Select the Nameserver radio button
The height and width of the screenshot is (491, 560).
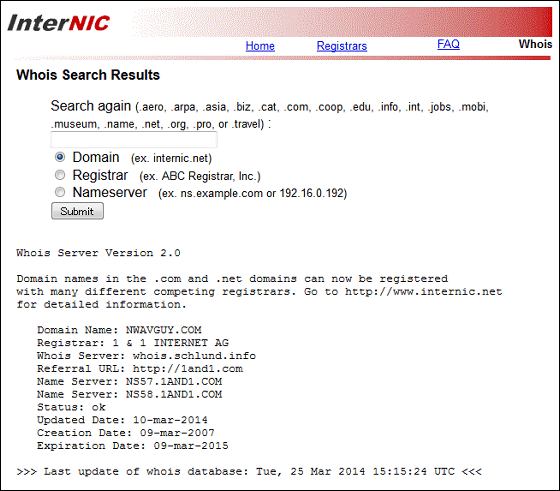[x=60, y=192]
